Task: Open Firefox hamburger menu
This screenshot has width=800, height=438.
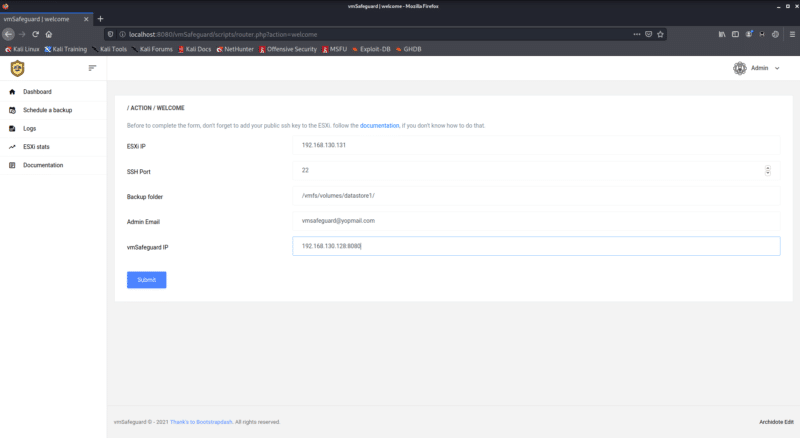Action: pyautogui.click(x=792, y=34)
